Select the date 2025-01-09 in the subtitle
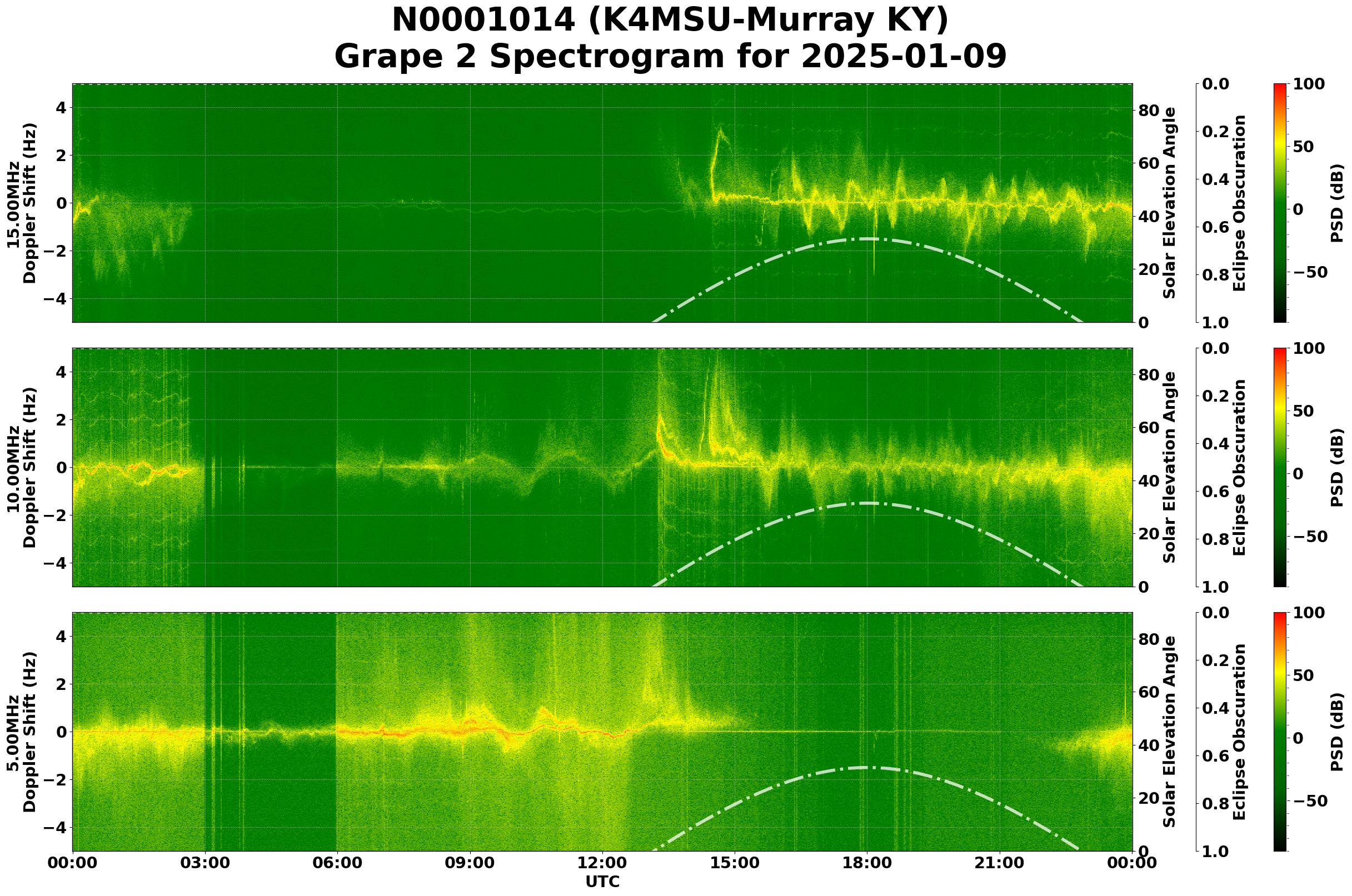 coord(907,56)
